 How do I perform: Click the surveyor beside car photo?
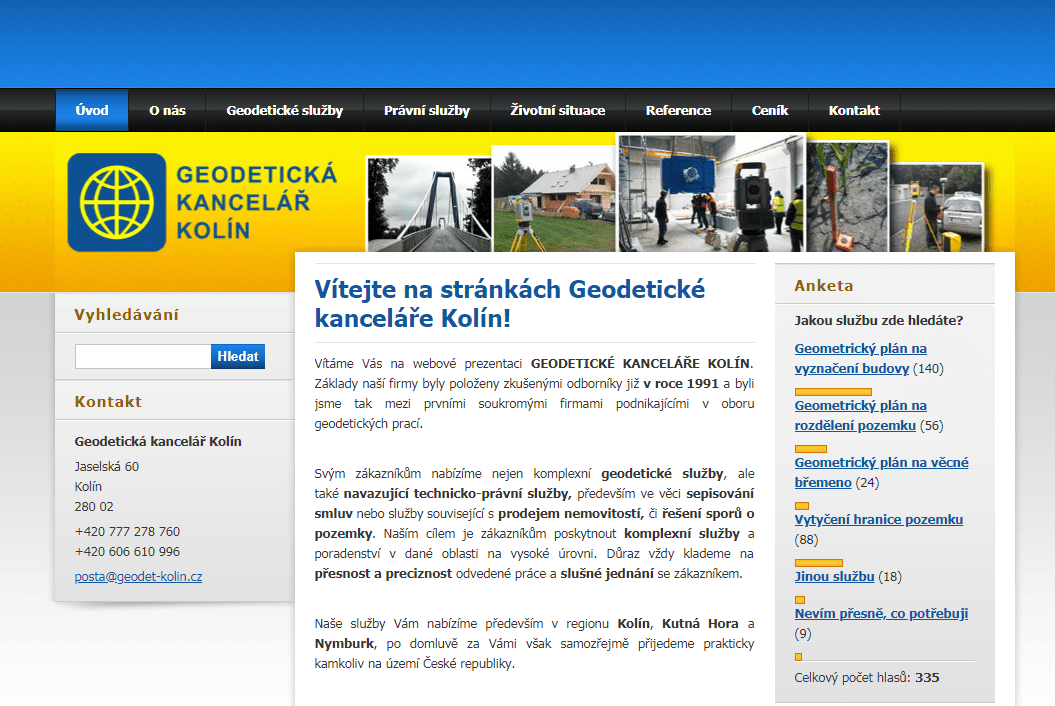[x=937, y=207]
